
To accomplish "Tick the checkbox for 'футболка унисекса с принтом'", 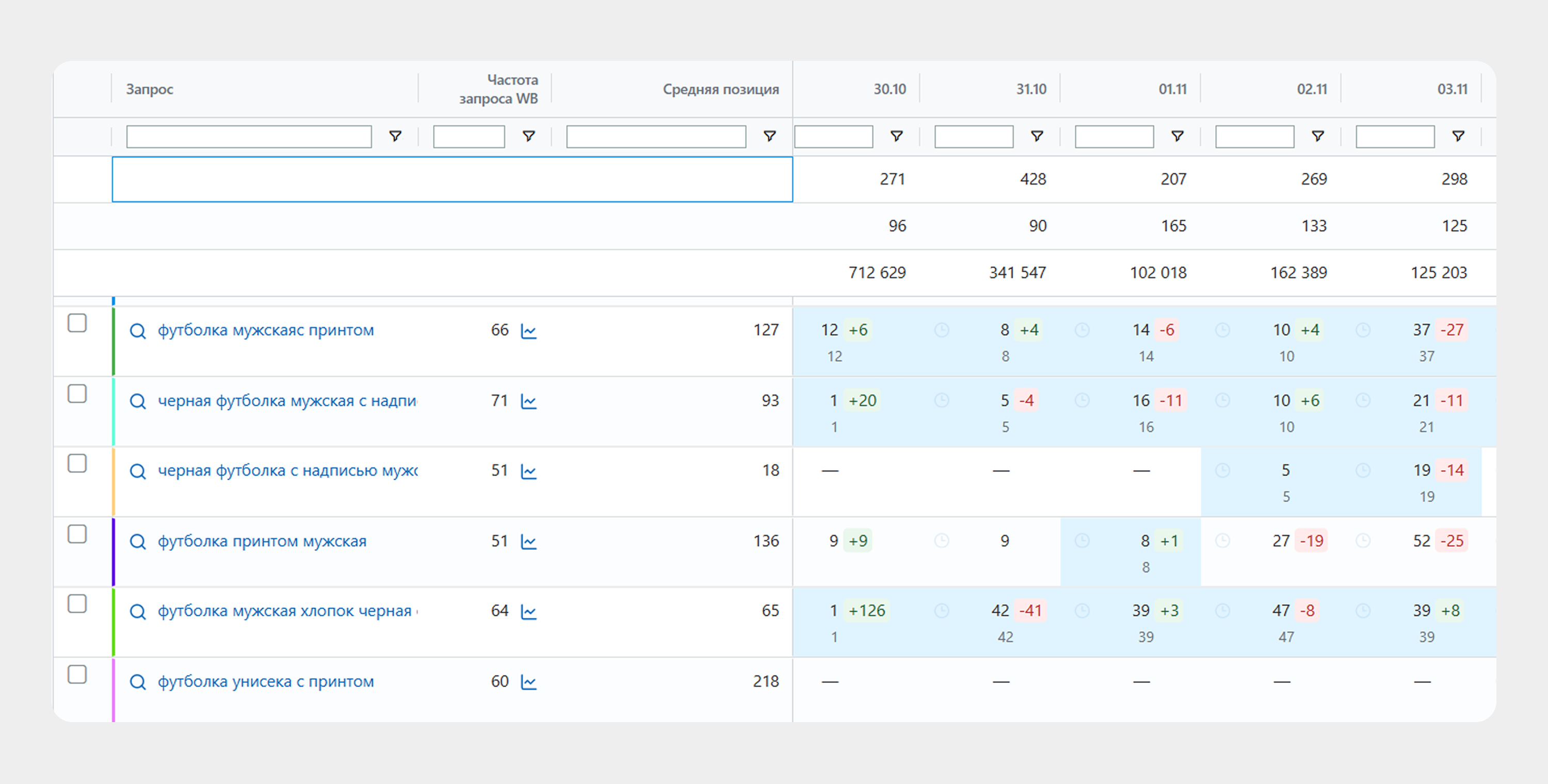I will [77, 674].
